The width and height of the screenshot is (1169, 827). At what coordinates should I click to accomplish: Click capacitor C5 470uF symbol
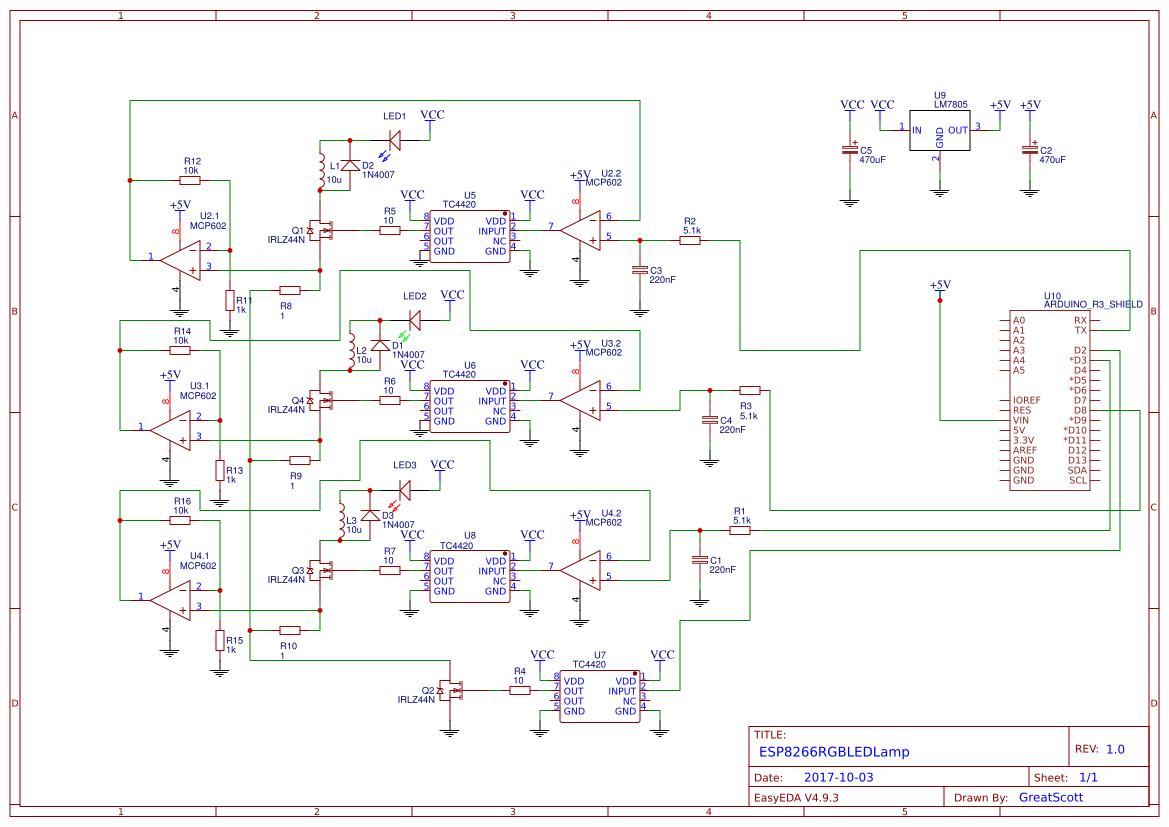pyautogui.click(x=849, y=150)
